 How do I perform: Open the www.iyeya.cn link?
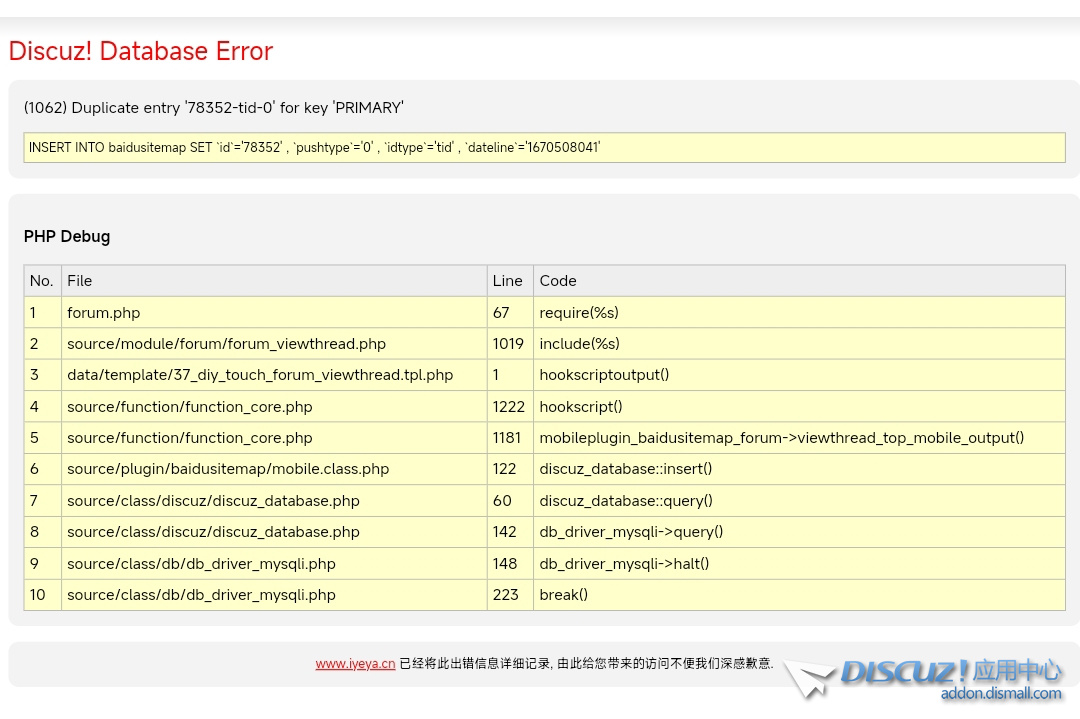(355, 663)
